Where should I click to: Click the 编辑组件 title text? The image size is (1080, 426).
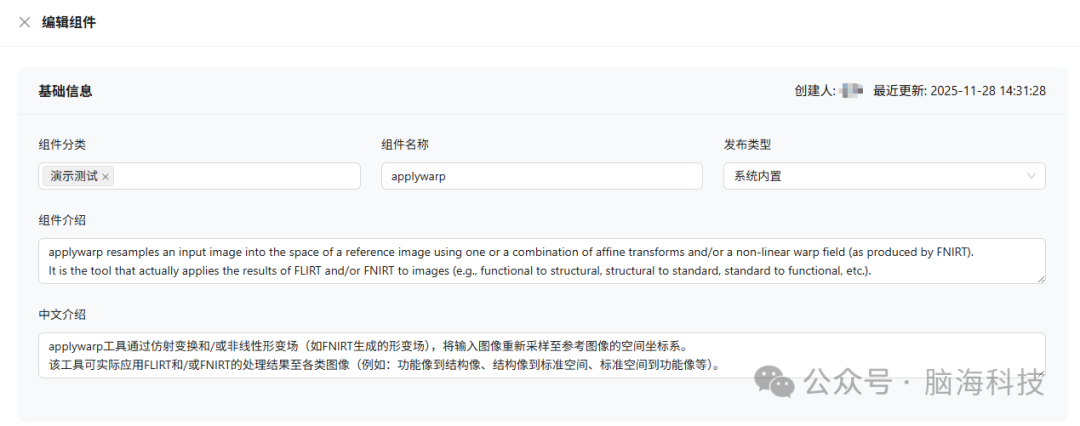[69, 22]
